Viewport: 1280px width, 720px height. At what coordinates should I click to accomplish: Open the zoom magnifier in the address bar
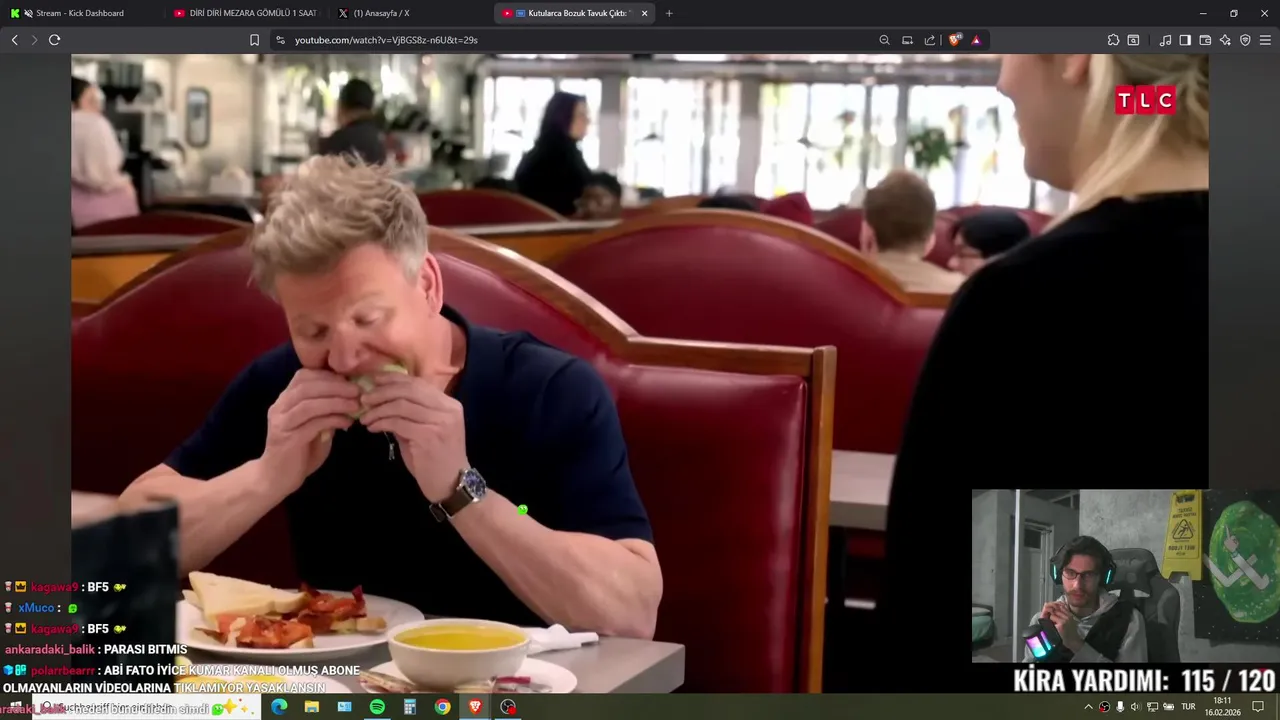click(884, 40)
